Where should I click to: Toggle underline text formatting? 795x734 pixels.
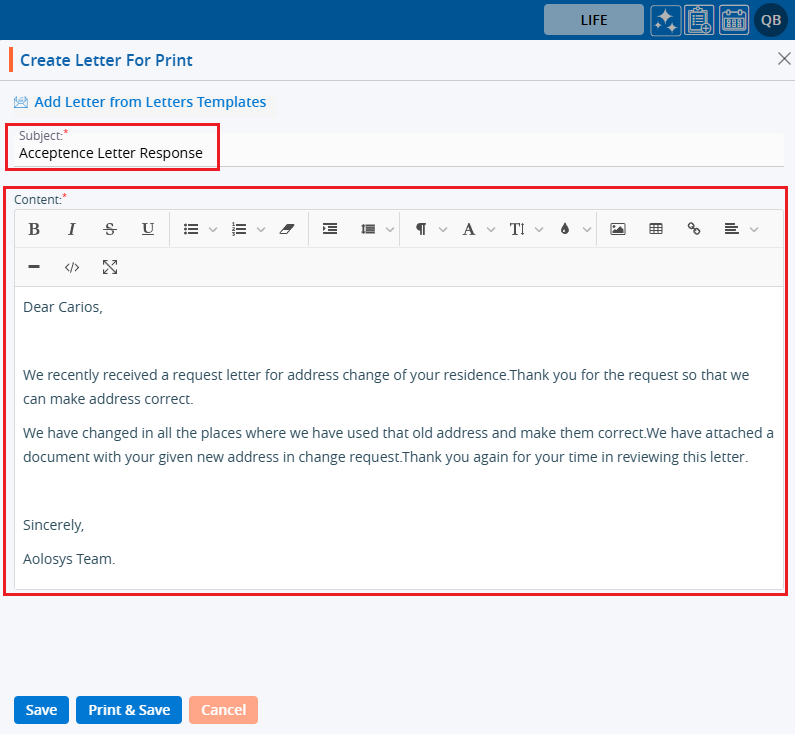pyautogui.click(x=148, y=229)
